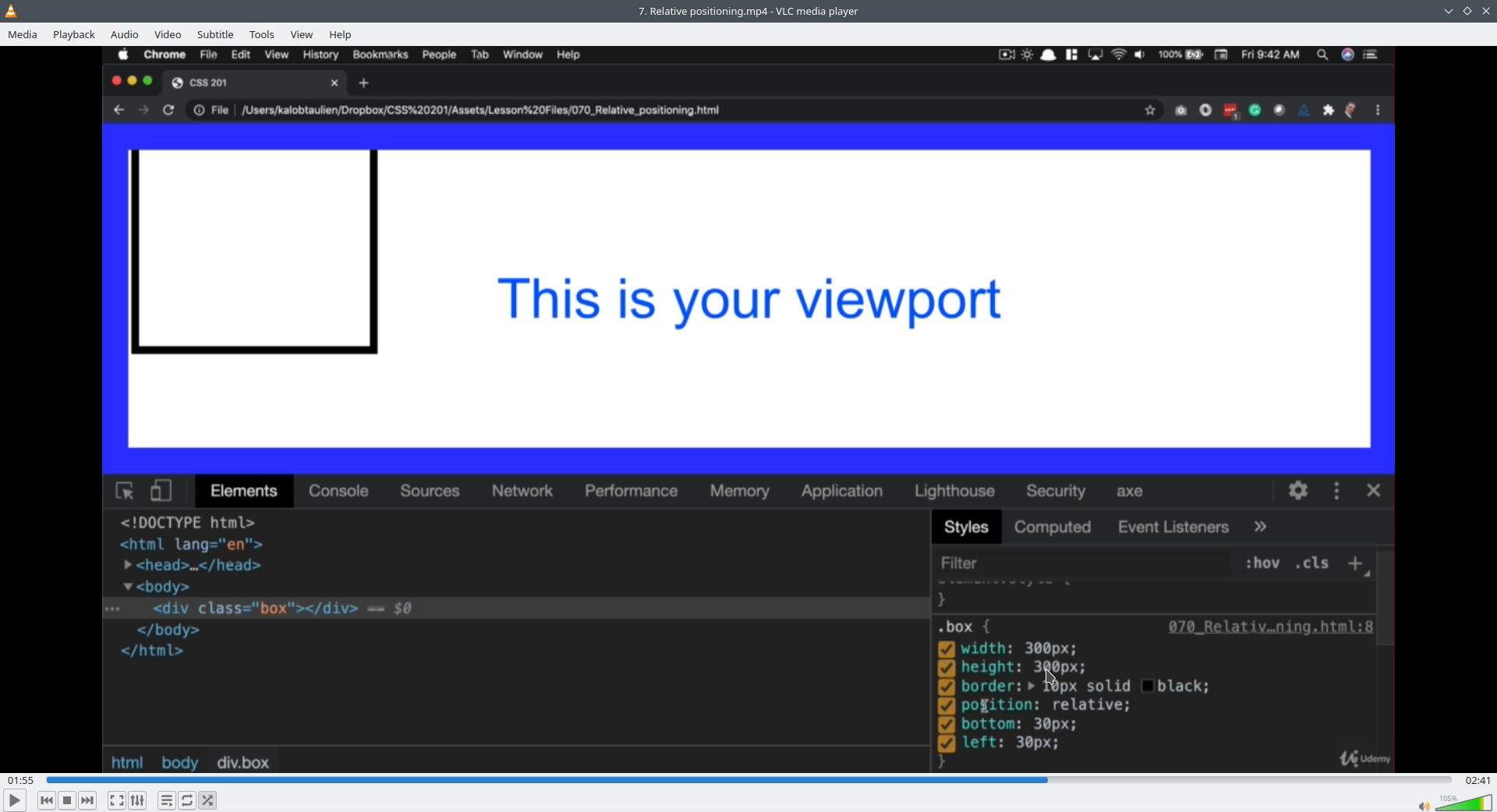Collapse the body element node
This screenshot has width=1497, height=812.
point(128,587)
